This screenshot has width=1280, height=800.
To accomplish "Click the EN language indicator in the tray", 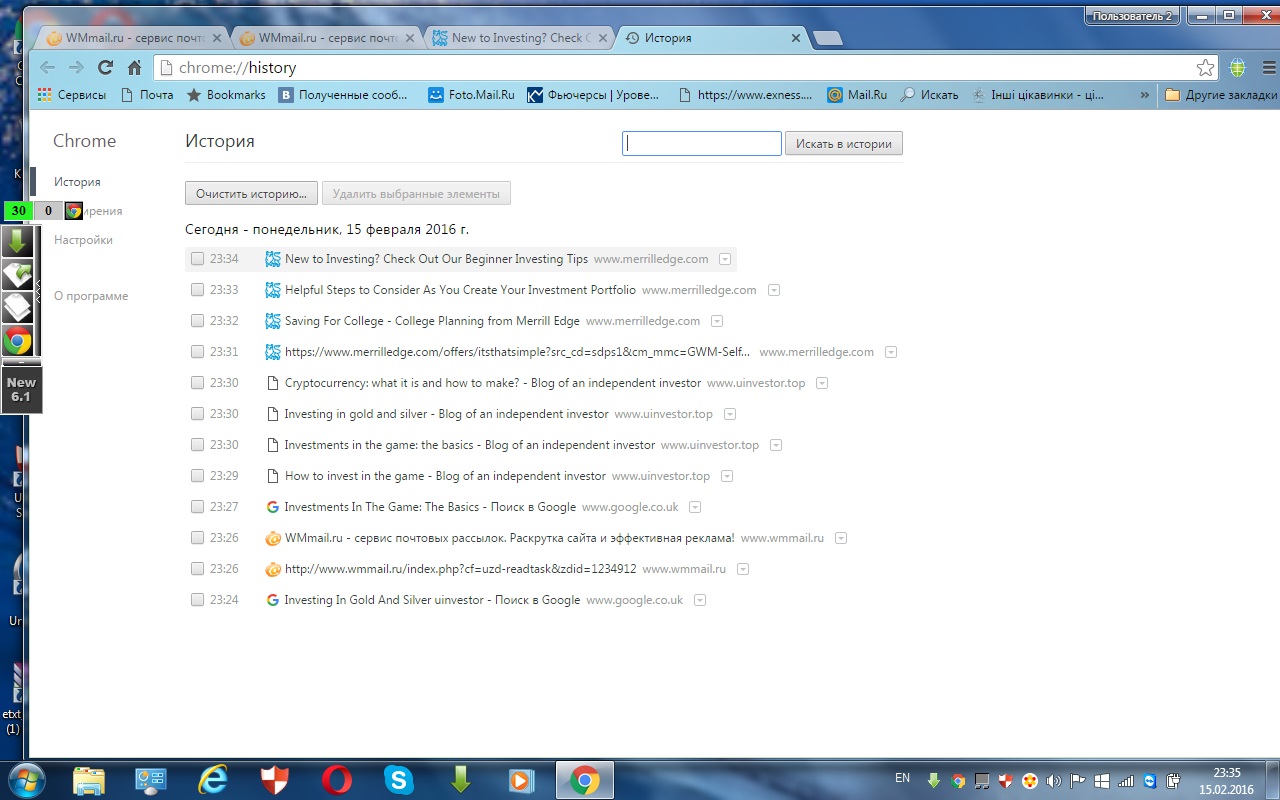I will (x=902, y=778).
